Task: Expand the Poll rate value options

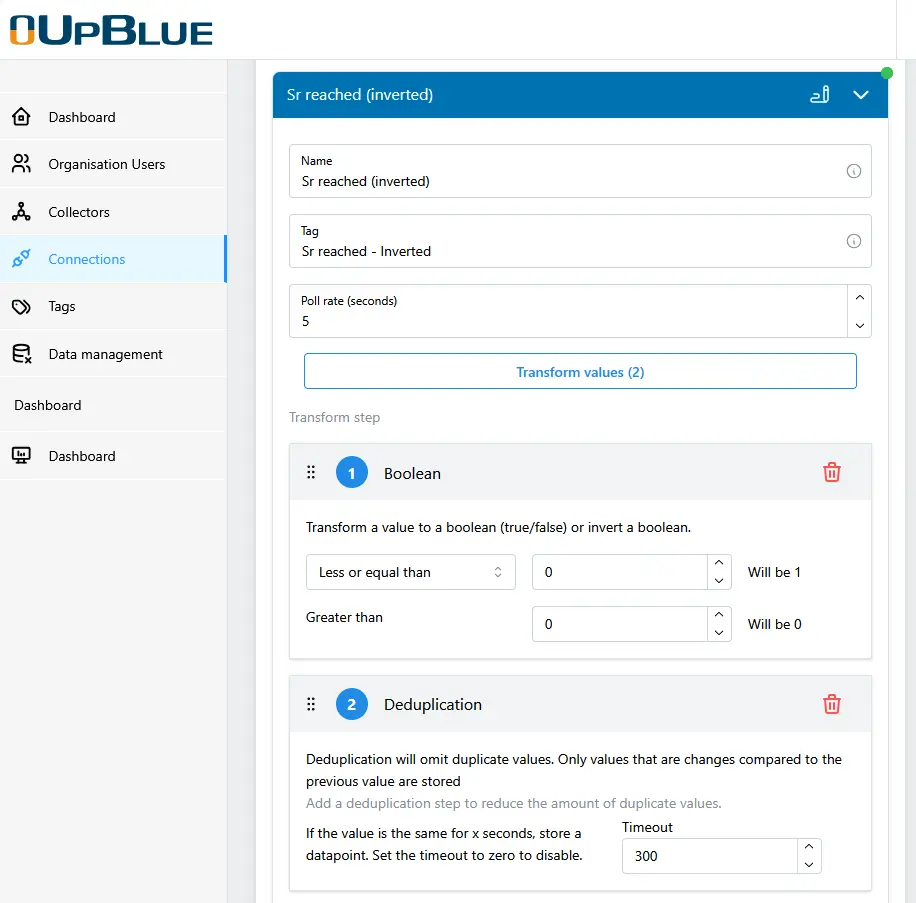Action: (858, 300)
